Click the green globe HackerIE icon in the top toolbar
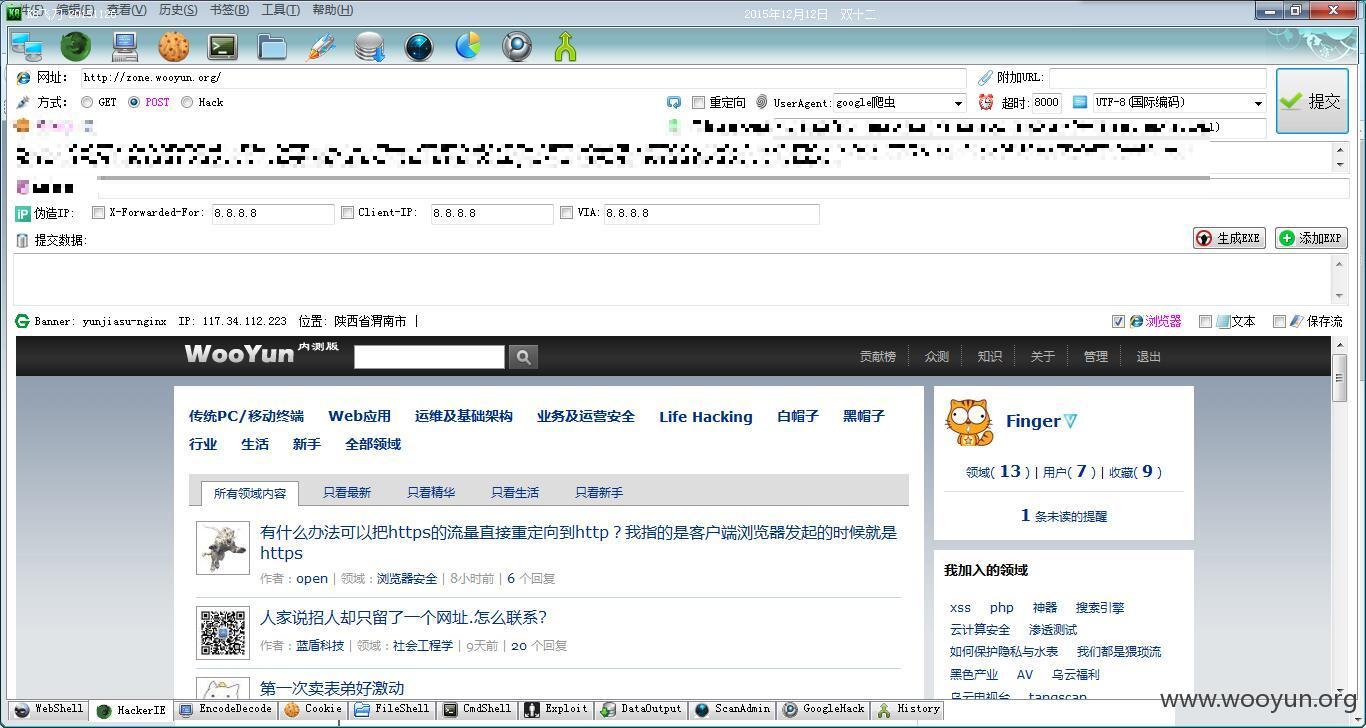1366x728 pixels. pos(75,46)
